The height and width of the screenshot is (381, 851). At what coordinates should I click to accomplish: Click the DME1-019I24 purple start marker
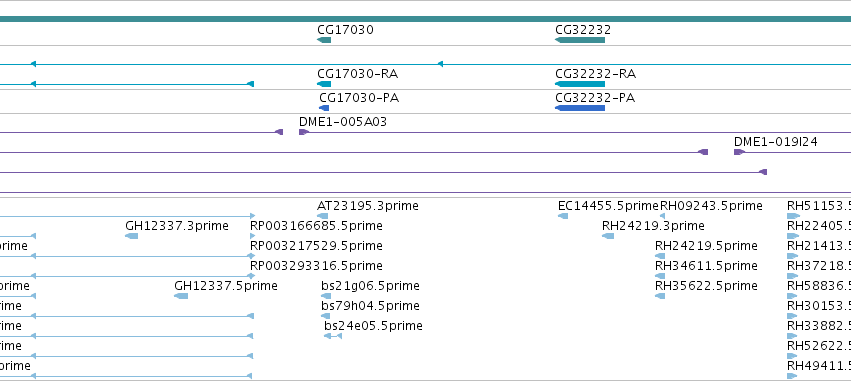point(739,152)
